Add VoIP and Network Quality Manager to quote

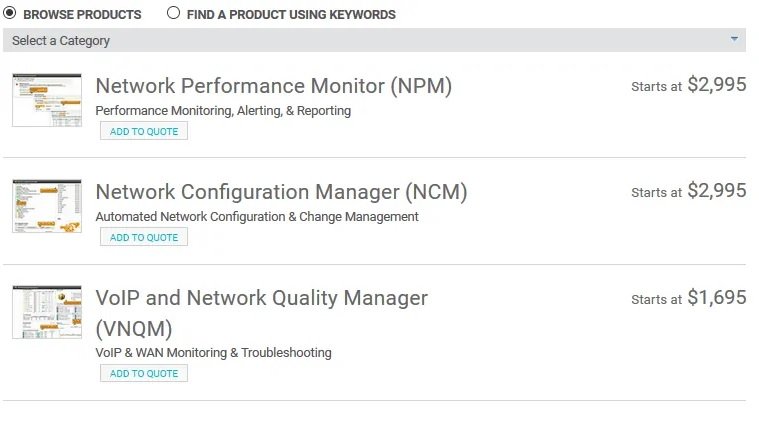(144, 374)
